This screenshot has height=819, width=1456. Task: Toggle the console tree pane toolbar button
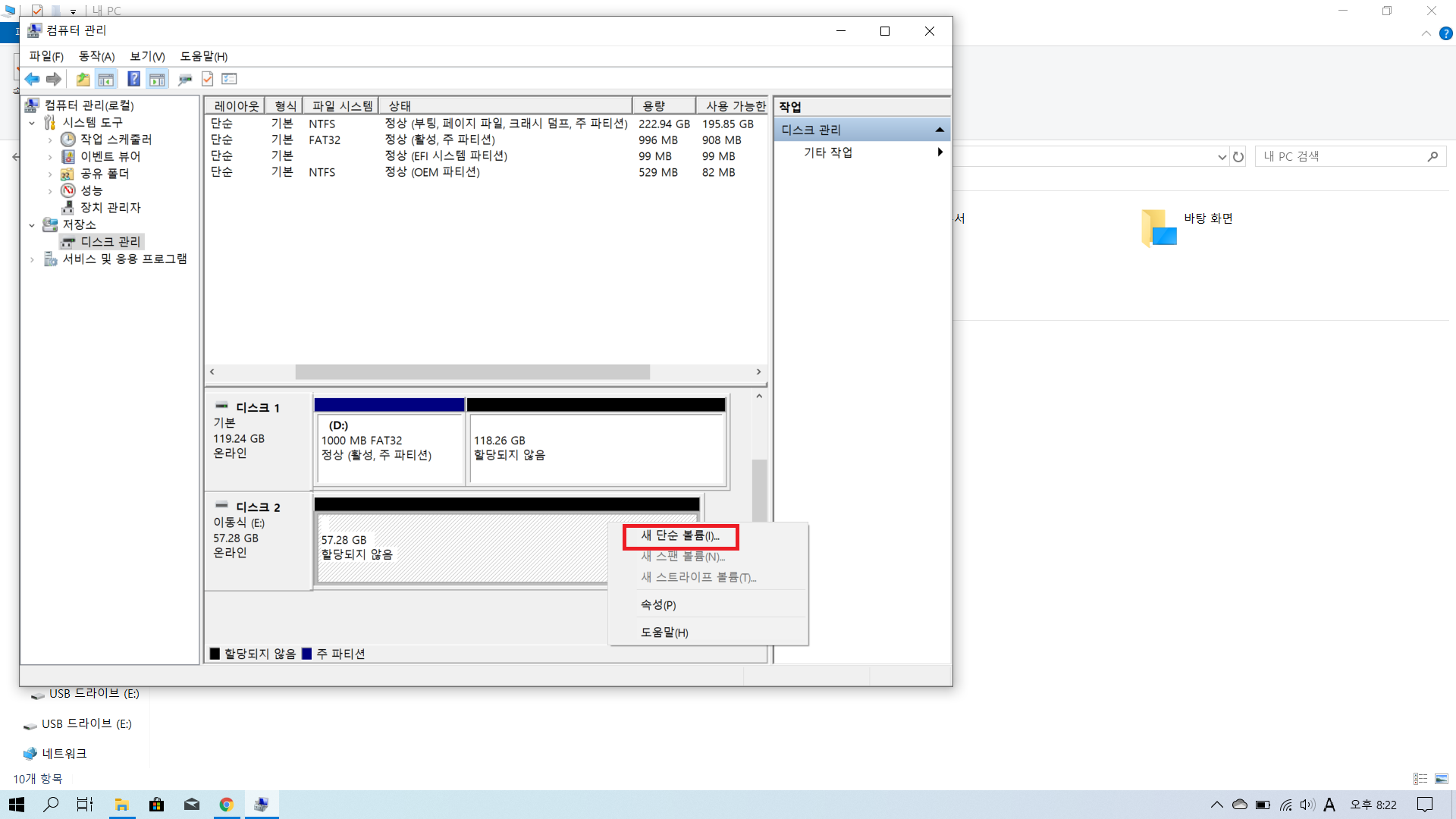tap(106, 79)
